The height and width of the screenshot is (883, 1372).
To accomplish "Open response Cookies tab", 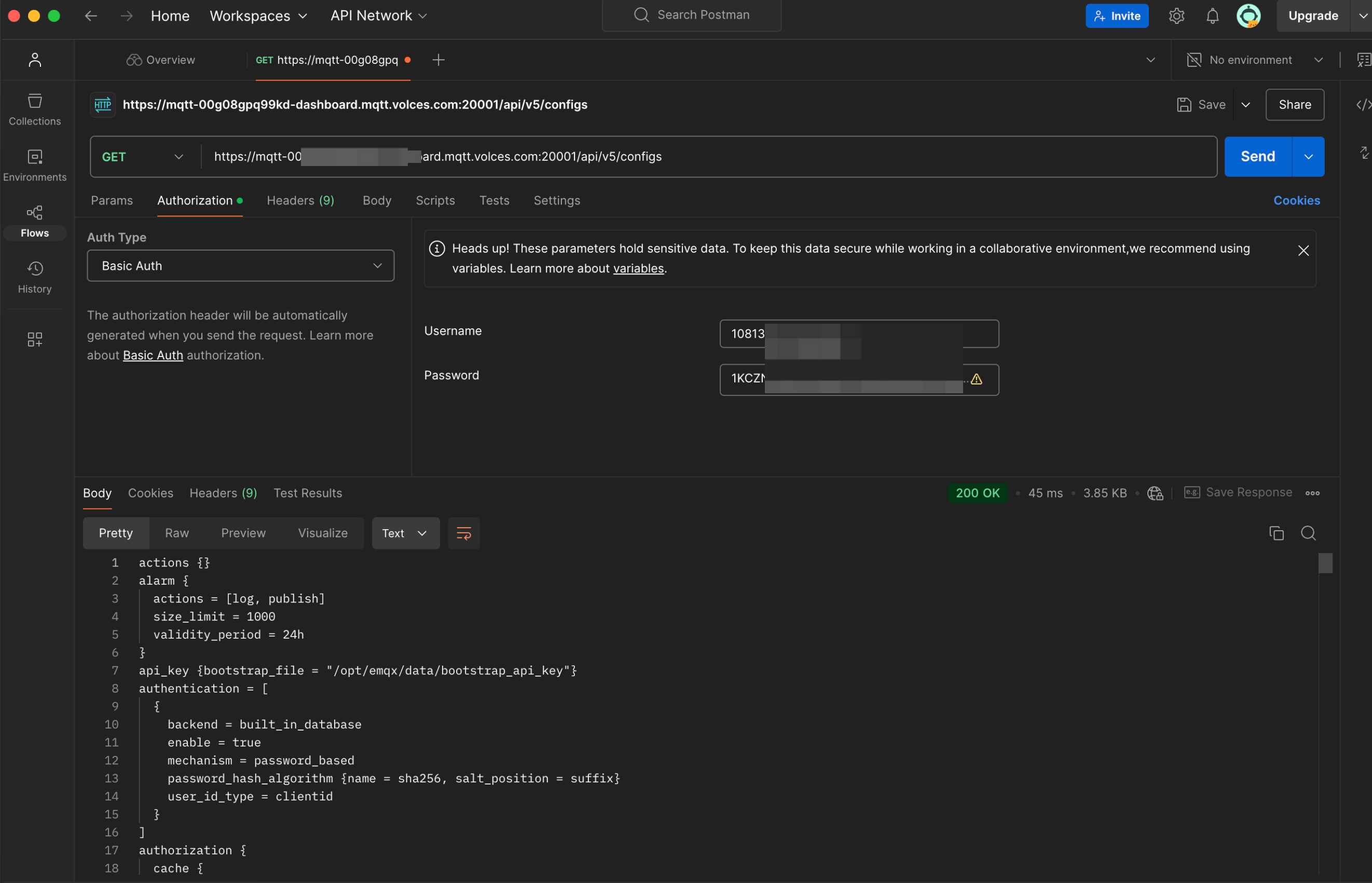I will coord(150,493).
